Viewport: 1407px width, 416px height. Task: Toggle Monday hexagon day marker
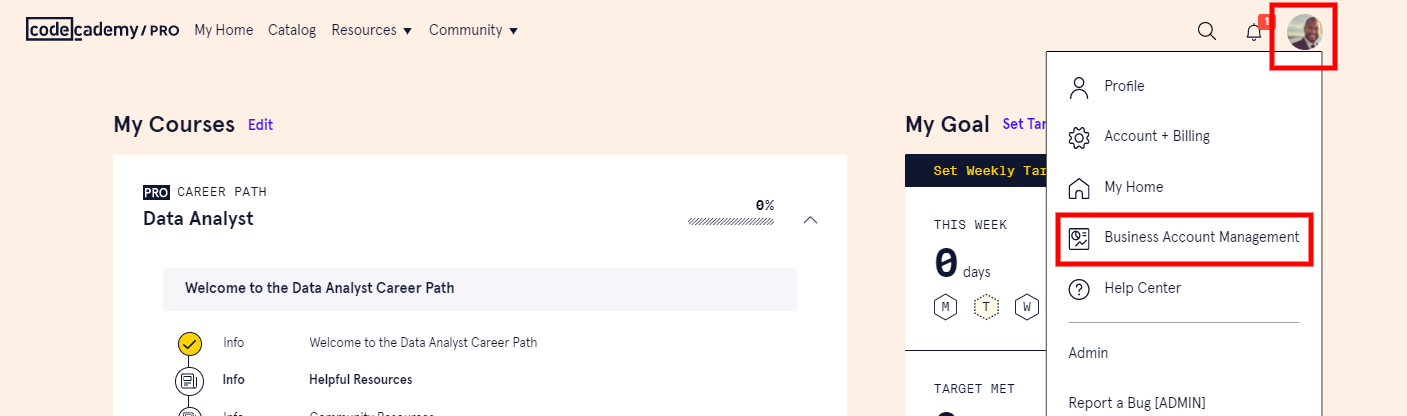(x=945, y=307)
